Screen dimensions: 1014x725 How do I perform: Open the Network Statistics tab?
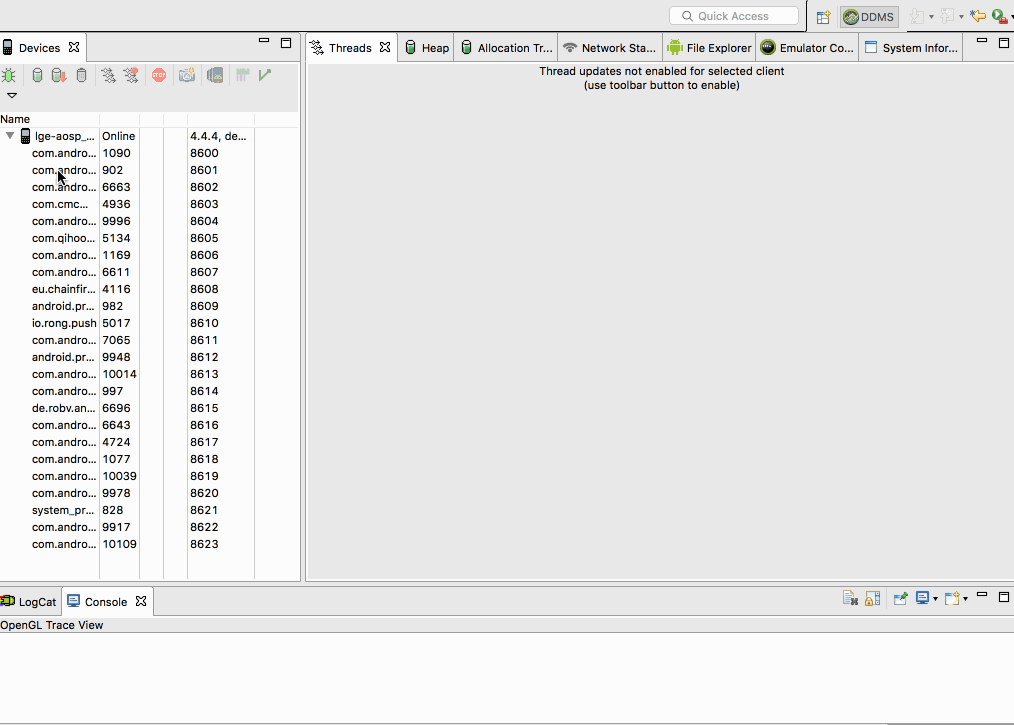coord(610,48)
